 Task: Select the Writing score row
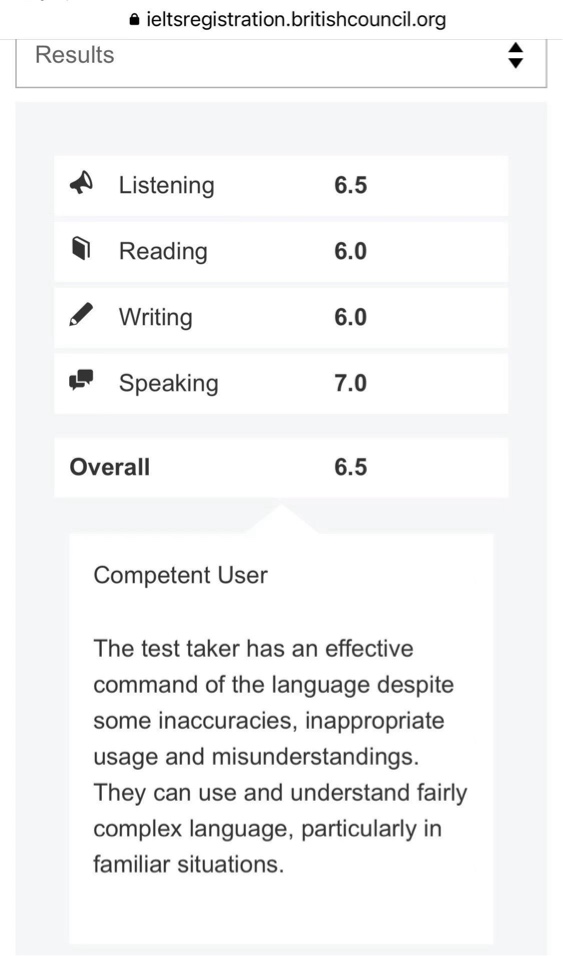[281, 317]
